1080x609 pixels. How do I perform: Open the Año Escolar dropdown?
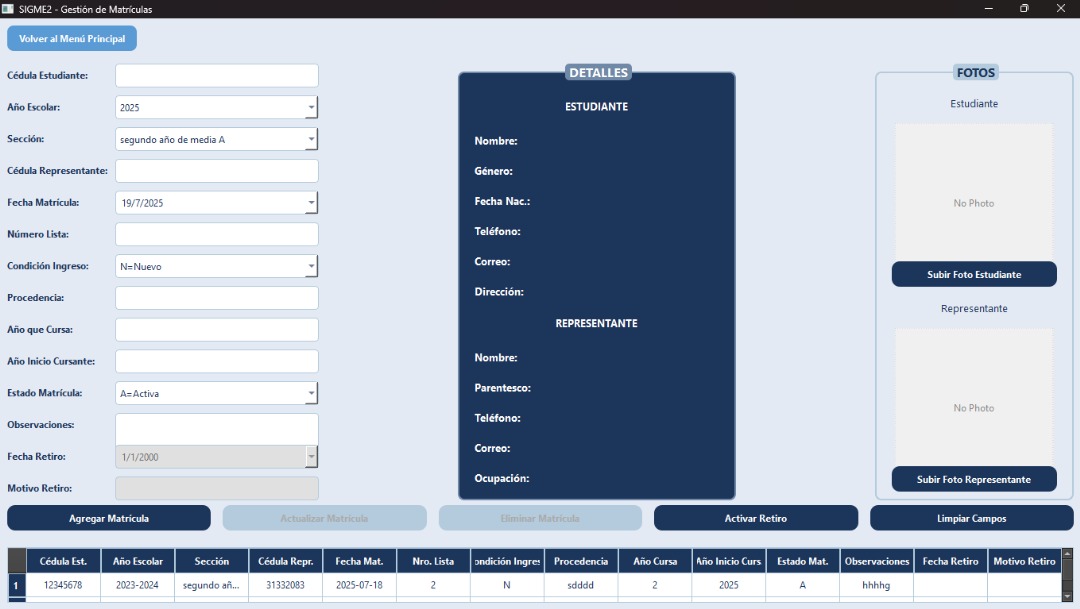(311, 107)
